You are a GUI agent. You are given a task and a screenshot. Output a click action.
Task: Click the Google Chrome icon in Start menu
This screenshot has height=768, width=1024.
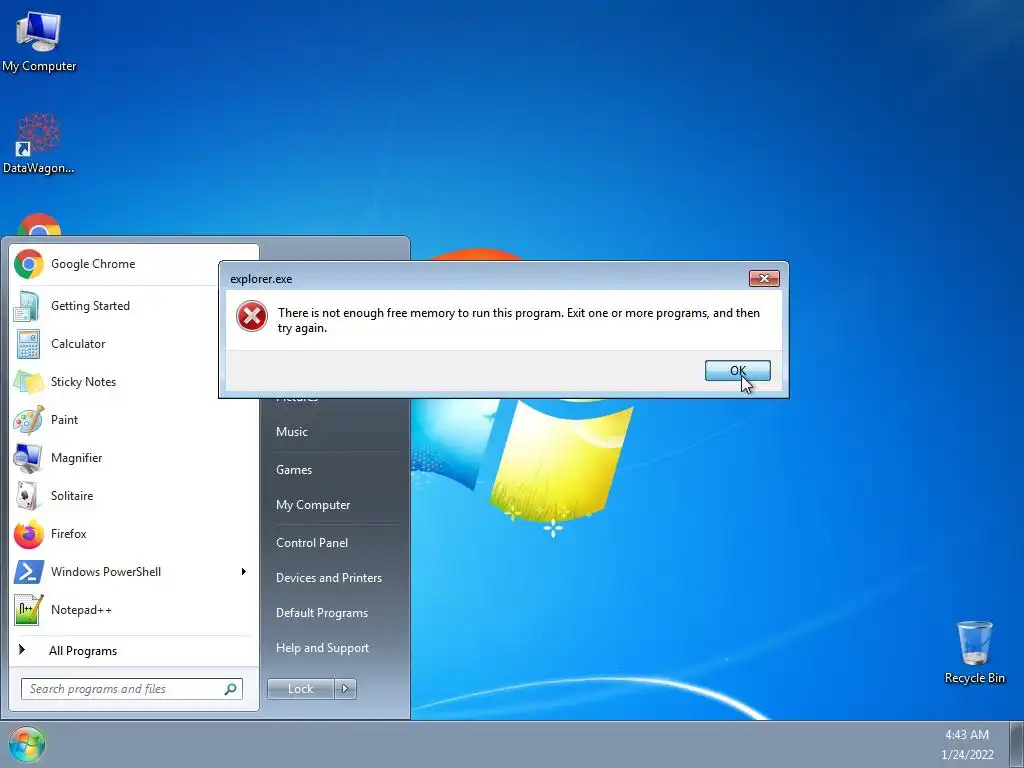(x=28, y=264)
